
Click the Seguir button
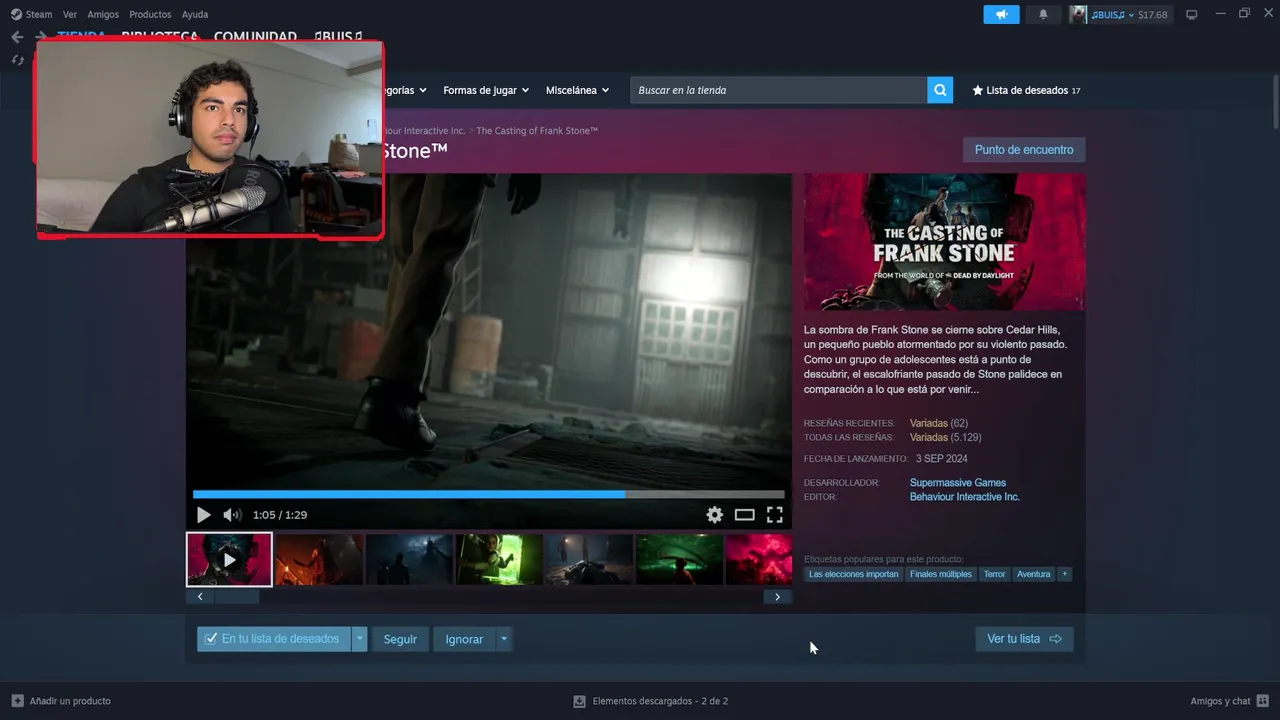(400, 639)
